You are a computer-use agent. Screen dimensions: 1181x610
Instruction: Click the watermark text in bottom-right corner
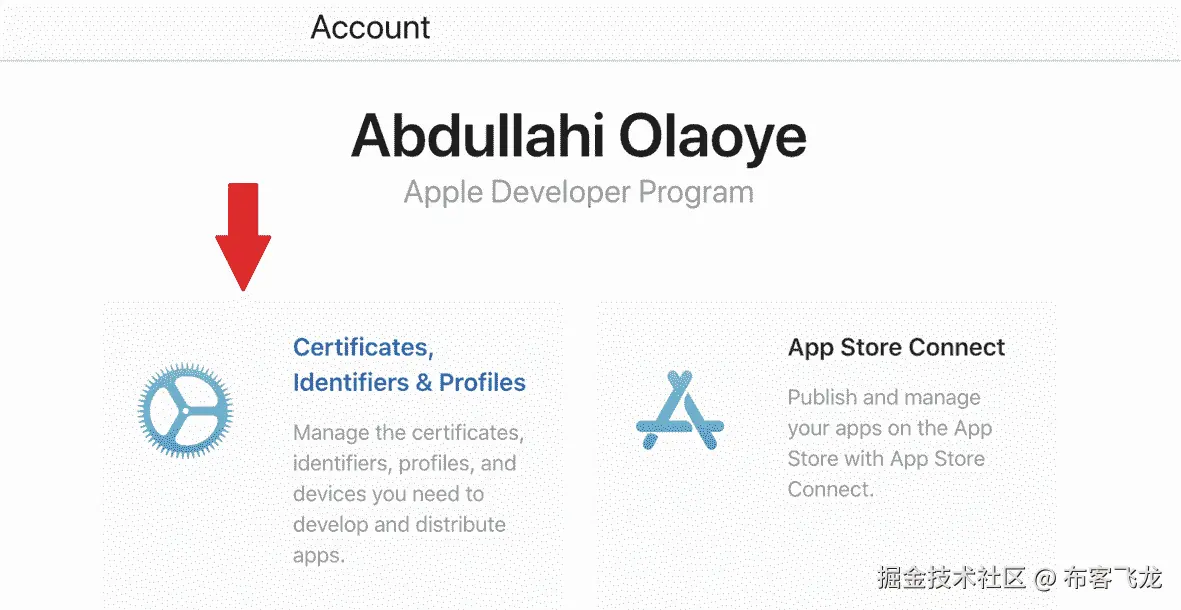tap(1020, 577)
